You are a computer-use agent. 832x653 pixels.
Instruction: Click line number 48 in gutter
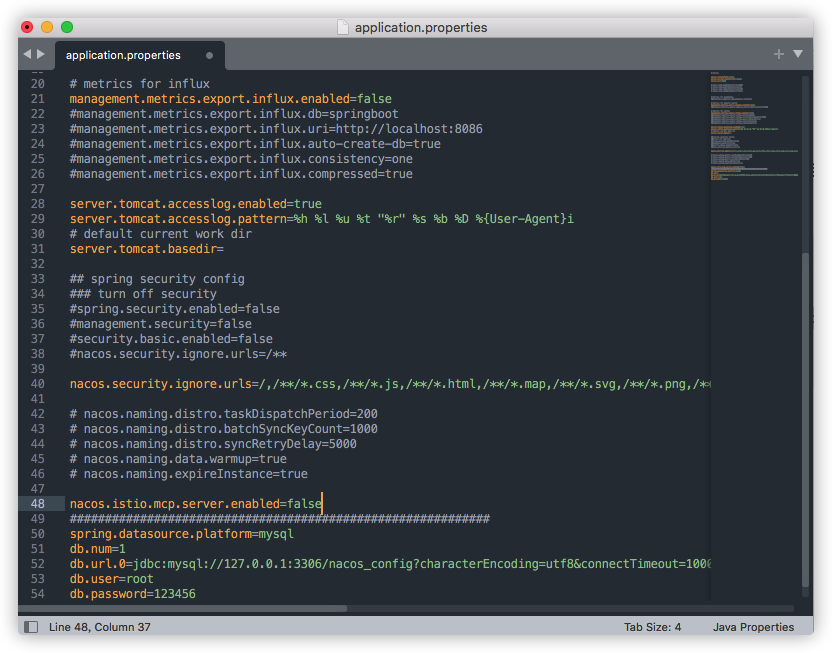pyautogui.click(x=38, y=503)
